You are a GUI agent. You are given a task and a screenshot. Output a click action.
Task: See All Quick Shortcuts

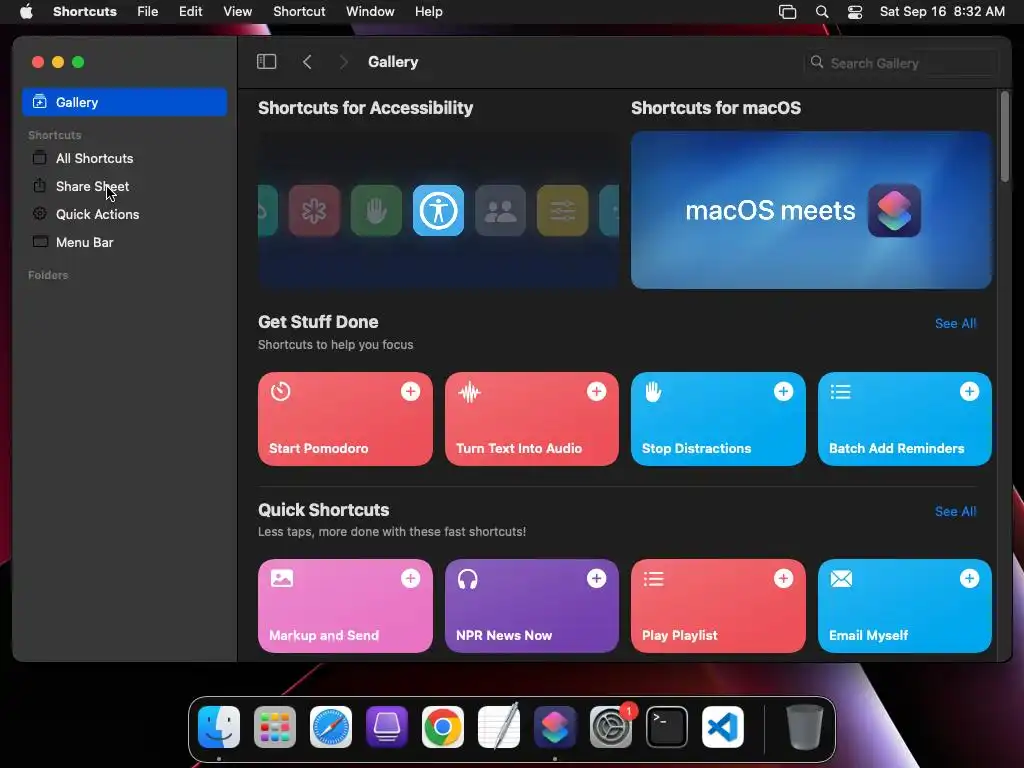point(955,511)
